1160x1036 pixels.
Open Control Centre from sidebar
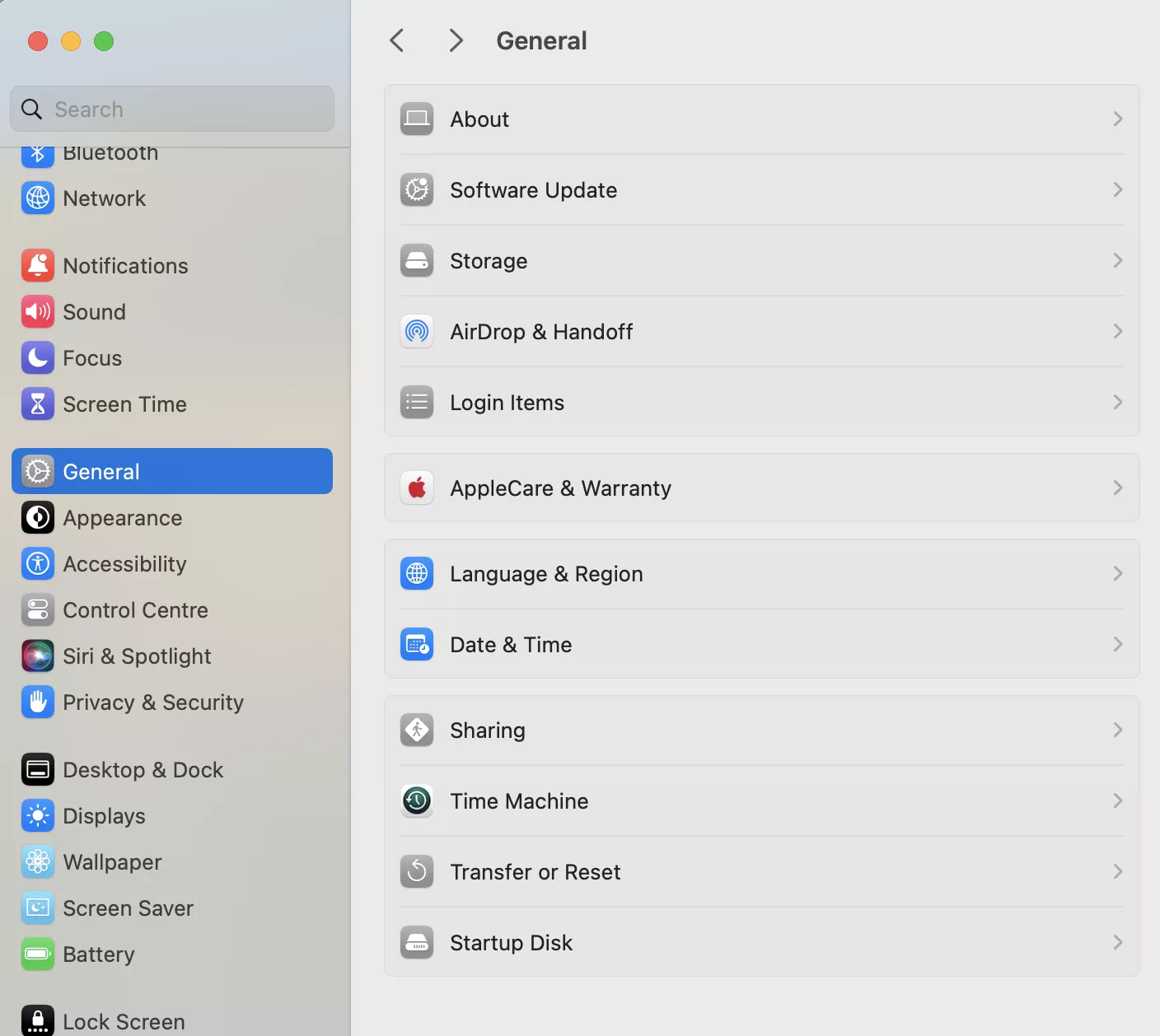pyautogui.click(x=135, y=609)
